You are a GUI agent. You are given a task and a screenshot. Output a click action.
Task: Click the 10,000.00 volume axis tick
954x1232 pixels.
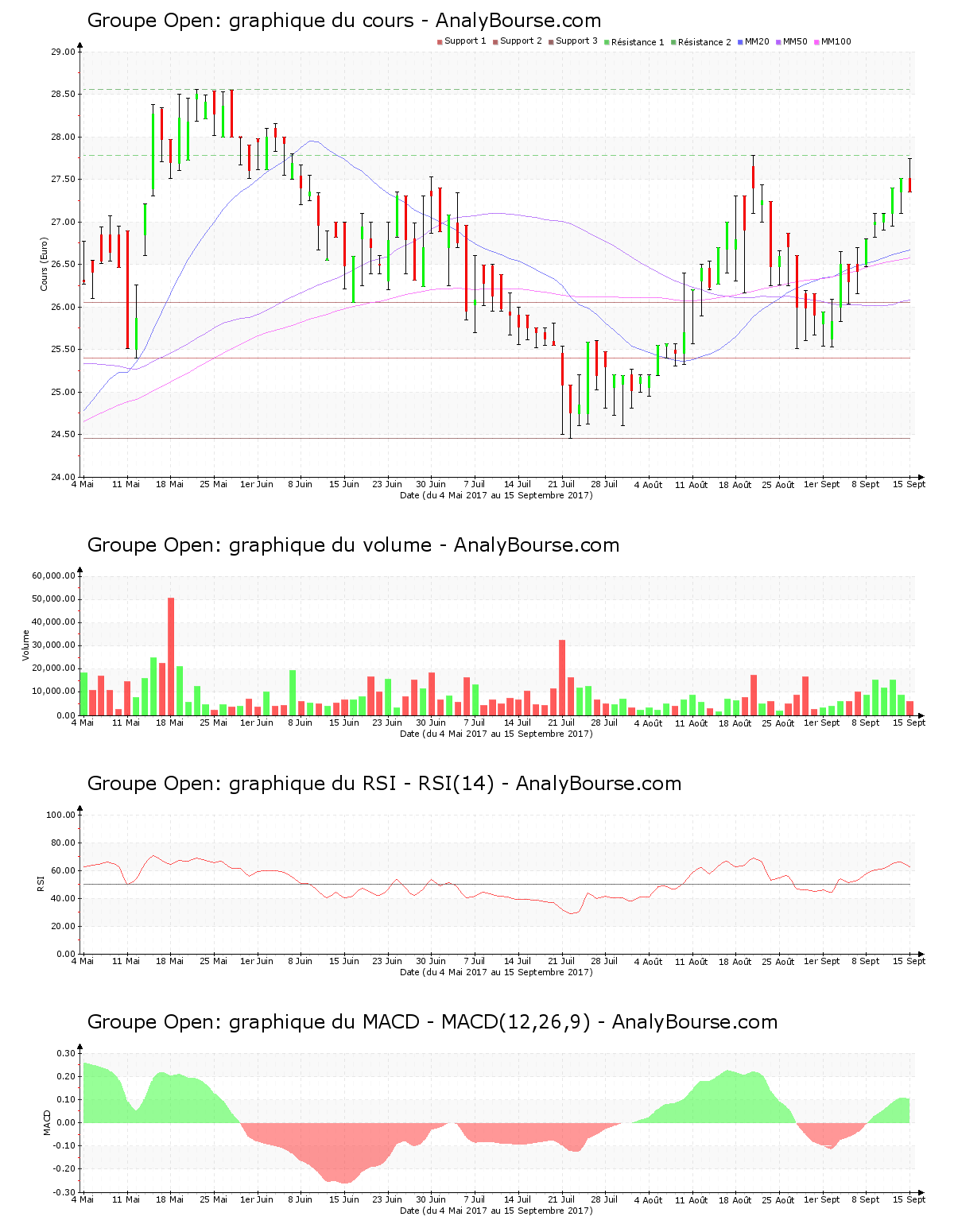click(53, 692)
